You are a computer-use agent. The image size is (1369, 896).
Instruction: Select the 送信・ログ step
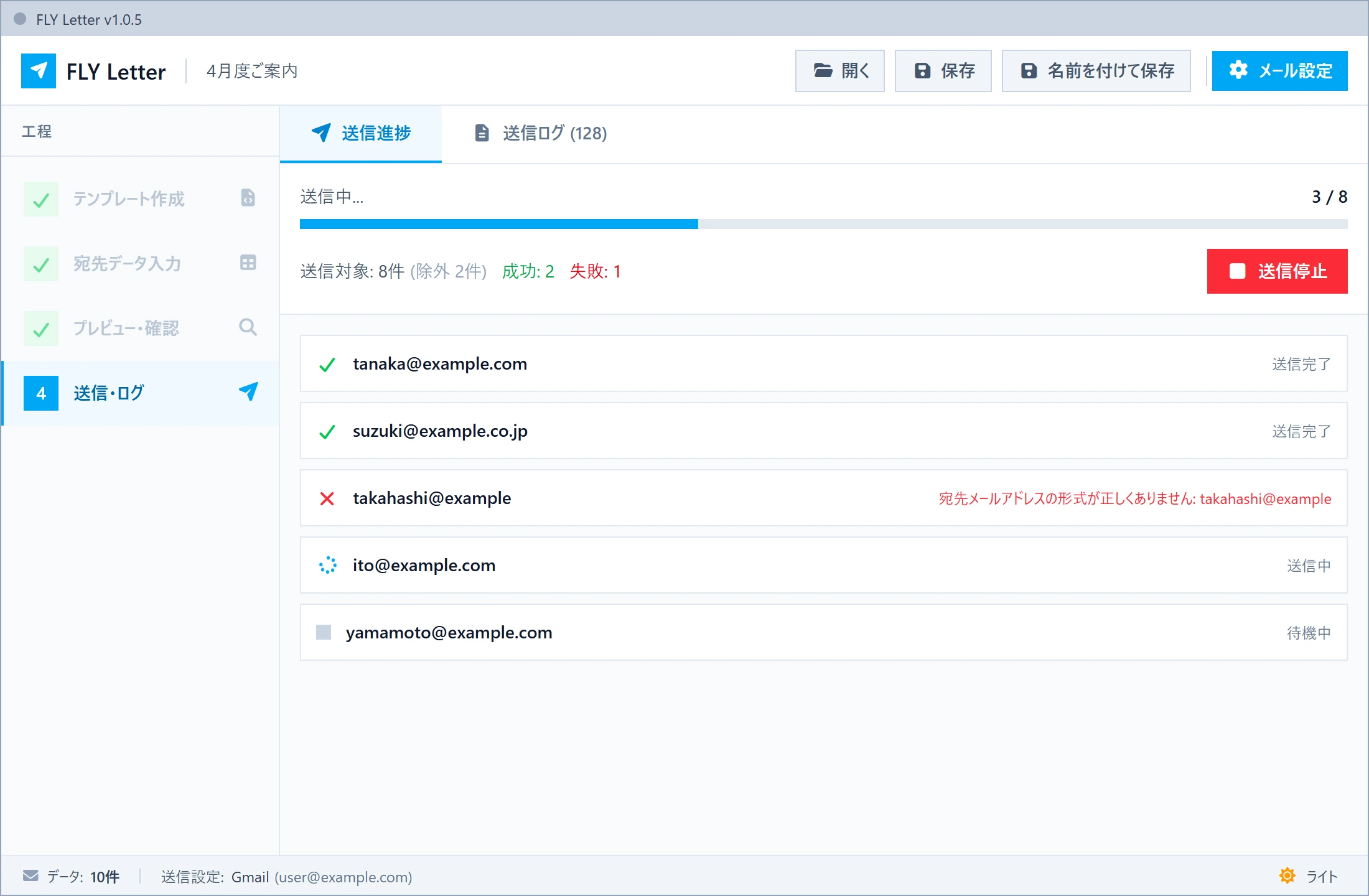pyautogui.click(x=141, y=393)
